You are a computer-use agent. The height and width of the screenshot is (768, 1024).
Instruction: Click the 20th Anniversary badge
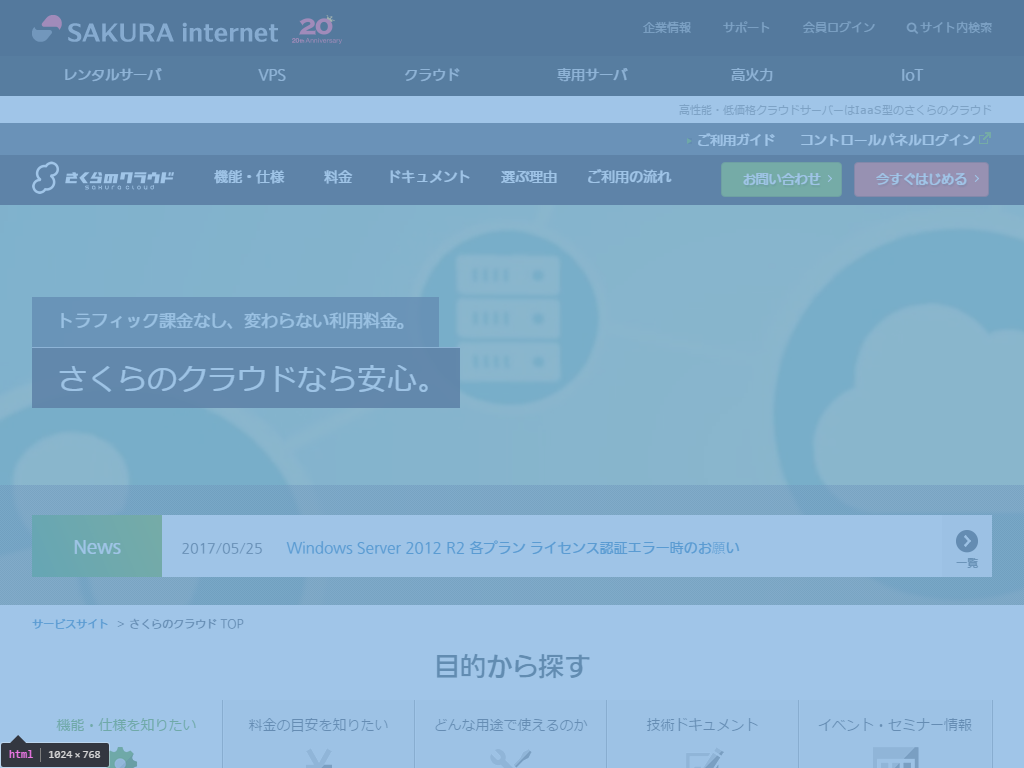tap(317, 29)
